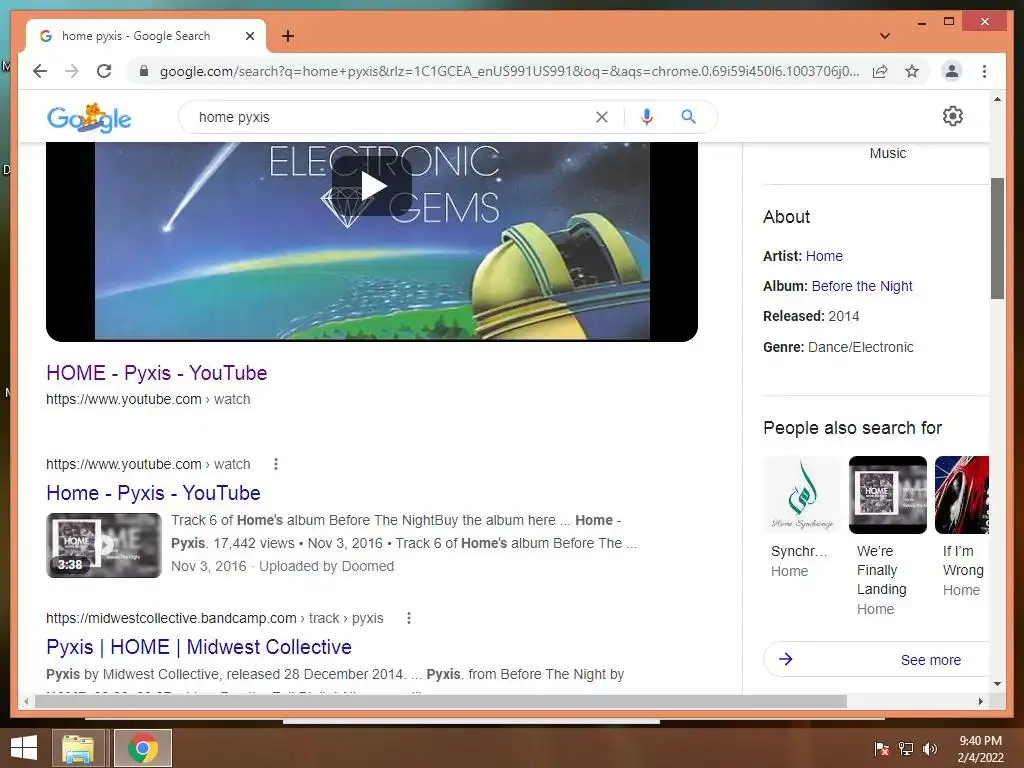This screenshot has width=1024, height=768.
Task: Expand the tab search chevron
Action: point(885,36)
